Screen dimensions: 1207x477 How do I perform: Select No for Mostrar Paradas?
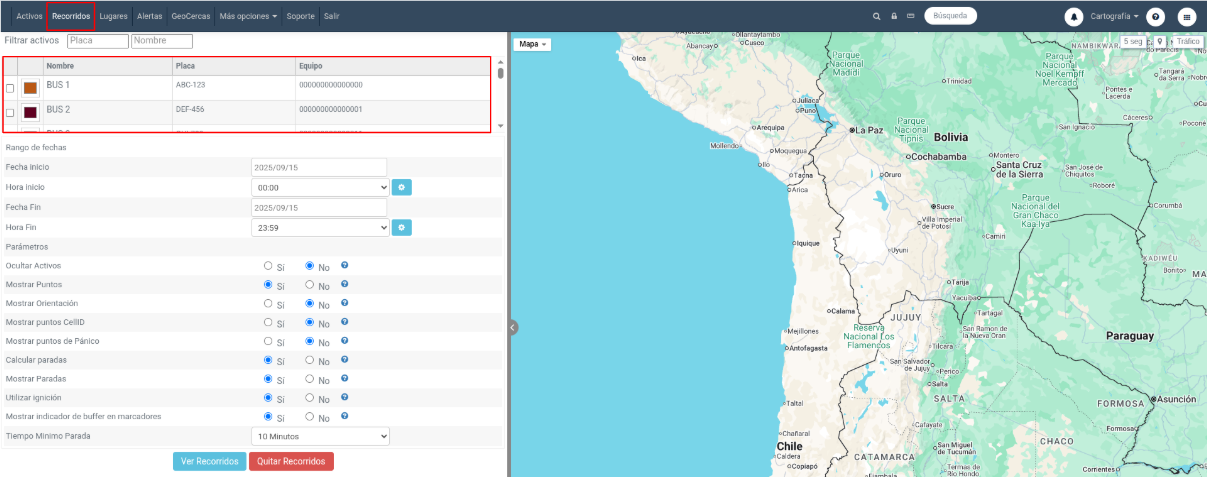click(310, 379)
